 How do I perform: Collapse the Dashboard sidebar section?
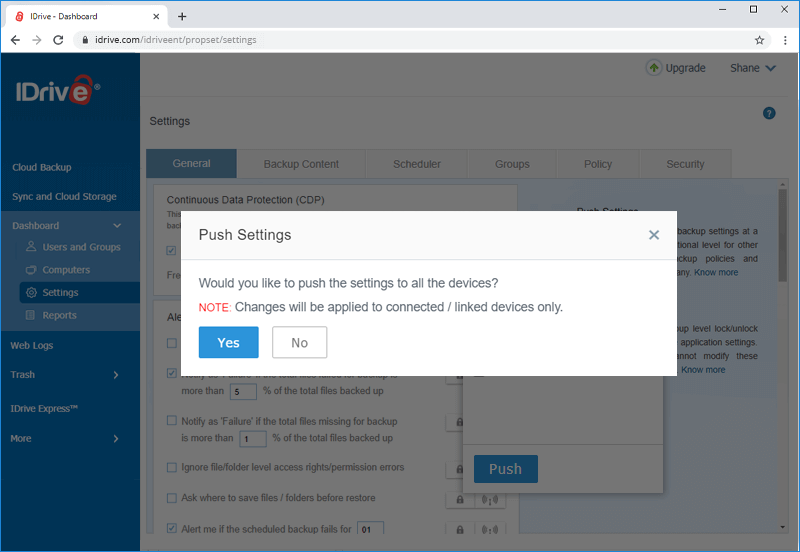[x=117, y=225]
